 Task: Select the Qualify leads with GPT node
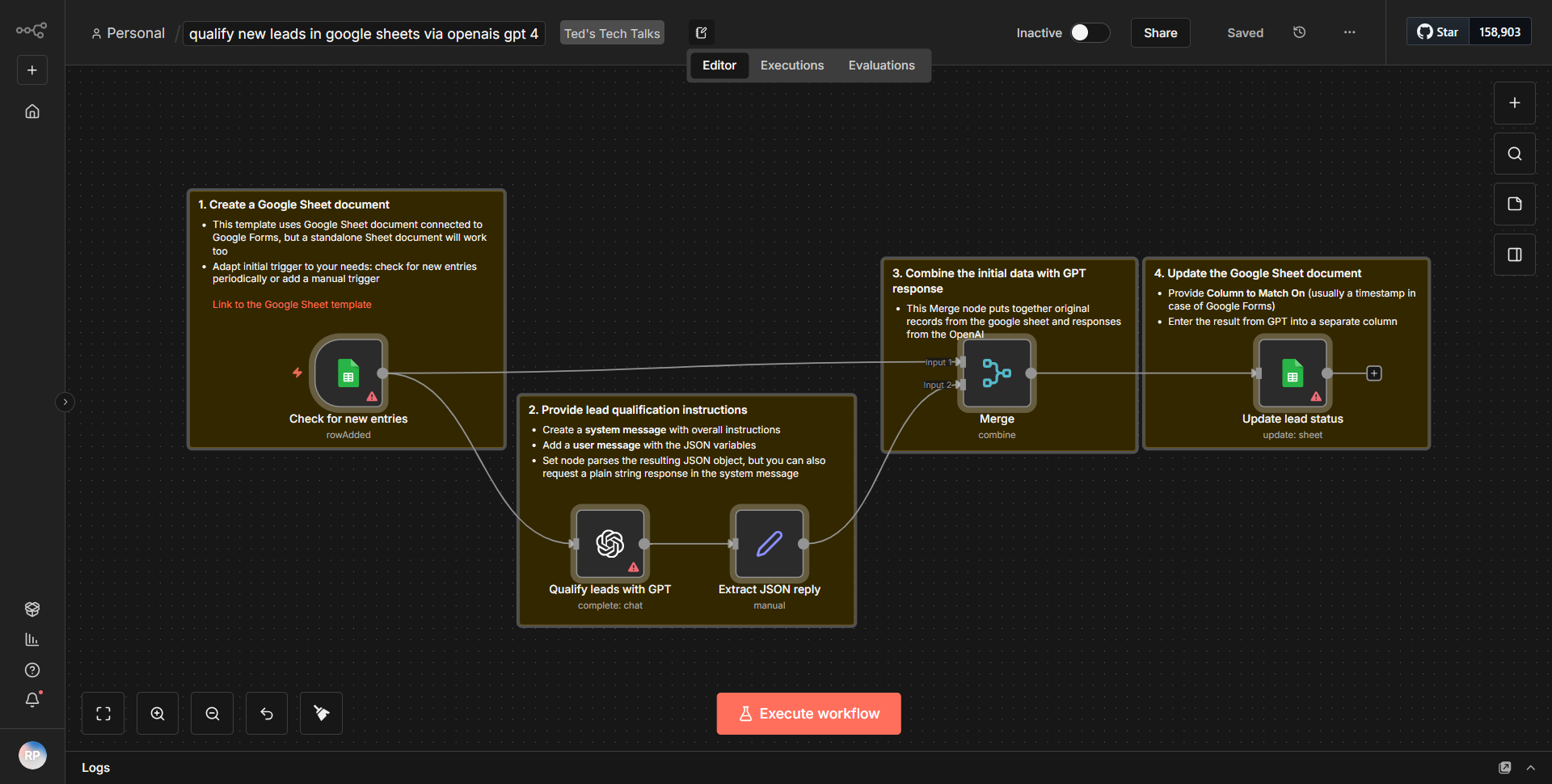coord(609,544)
